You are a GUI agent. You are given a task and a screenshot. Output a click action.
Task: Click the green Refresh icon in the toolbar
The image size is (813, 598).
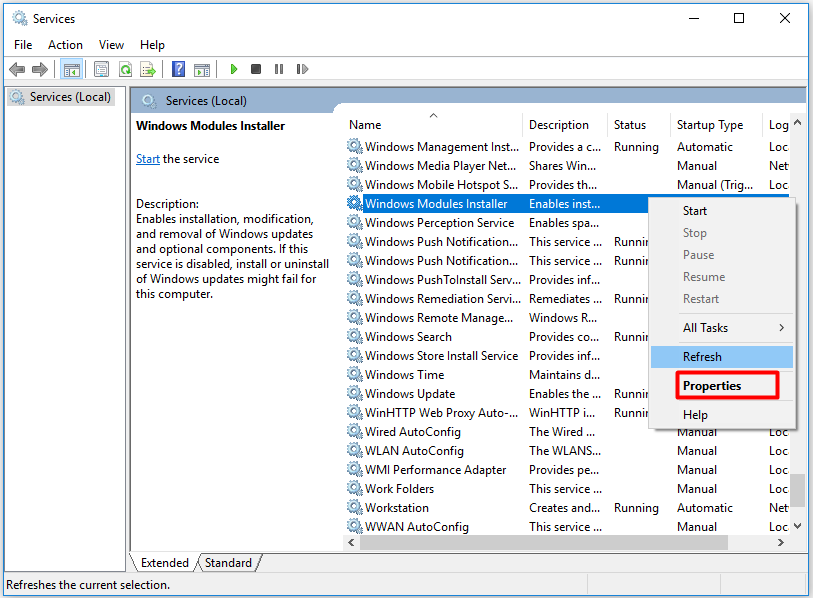pos(125,69)
